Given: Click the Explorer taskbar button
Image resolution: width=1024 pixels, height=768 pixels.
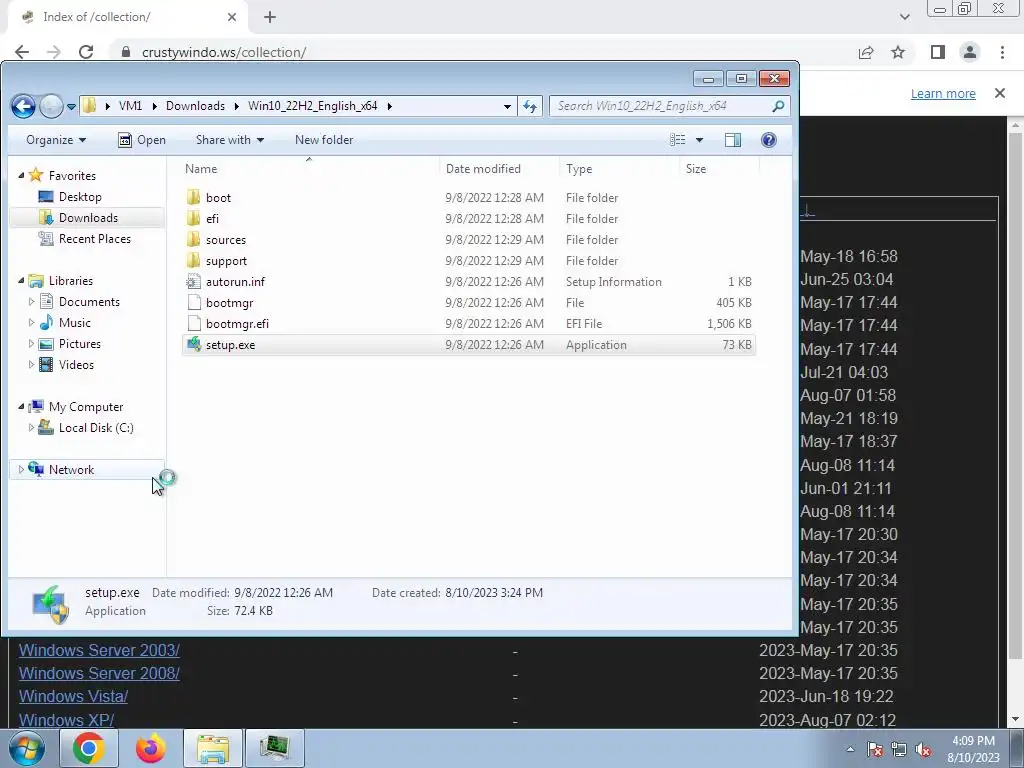Looking at the screenshot, I should click(x=212, y=748).
